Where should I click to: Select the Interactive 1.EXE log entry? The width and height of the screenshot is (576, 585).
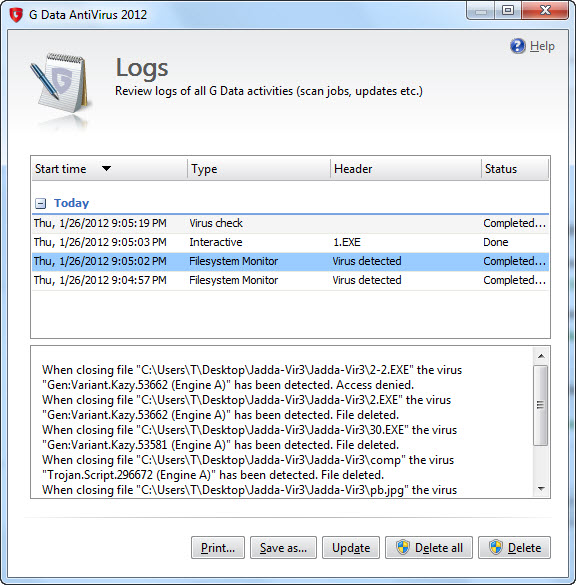click(x=290, y=243)
